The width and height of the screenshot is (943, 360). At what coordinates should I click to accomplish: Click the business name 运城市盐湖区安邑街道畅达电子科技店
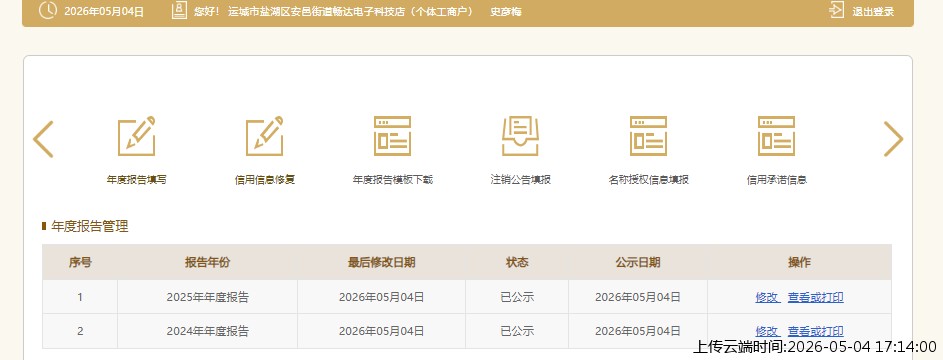click(x=317, y=11)
